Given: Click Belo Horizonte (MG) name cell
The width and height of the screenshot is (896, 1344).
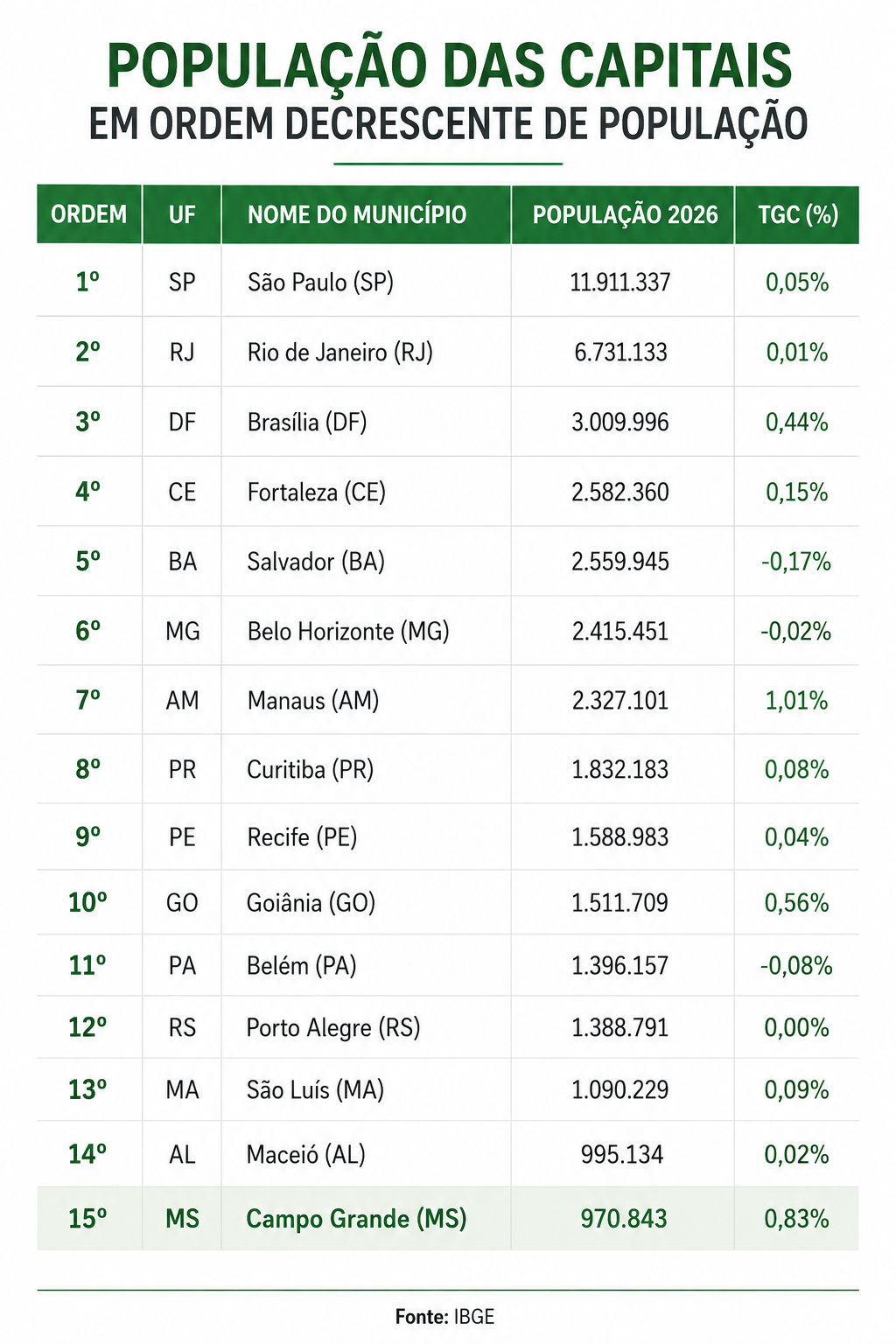Looking at the screenshot, I should 348,632.
